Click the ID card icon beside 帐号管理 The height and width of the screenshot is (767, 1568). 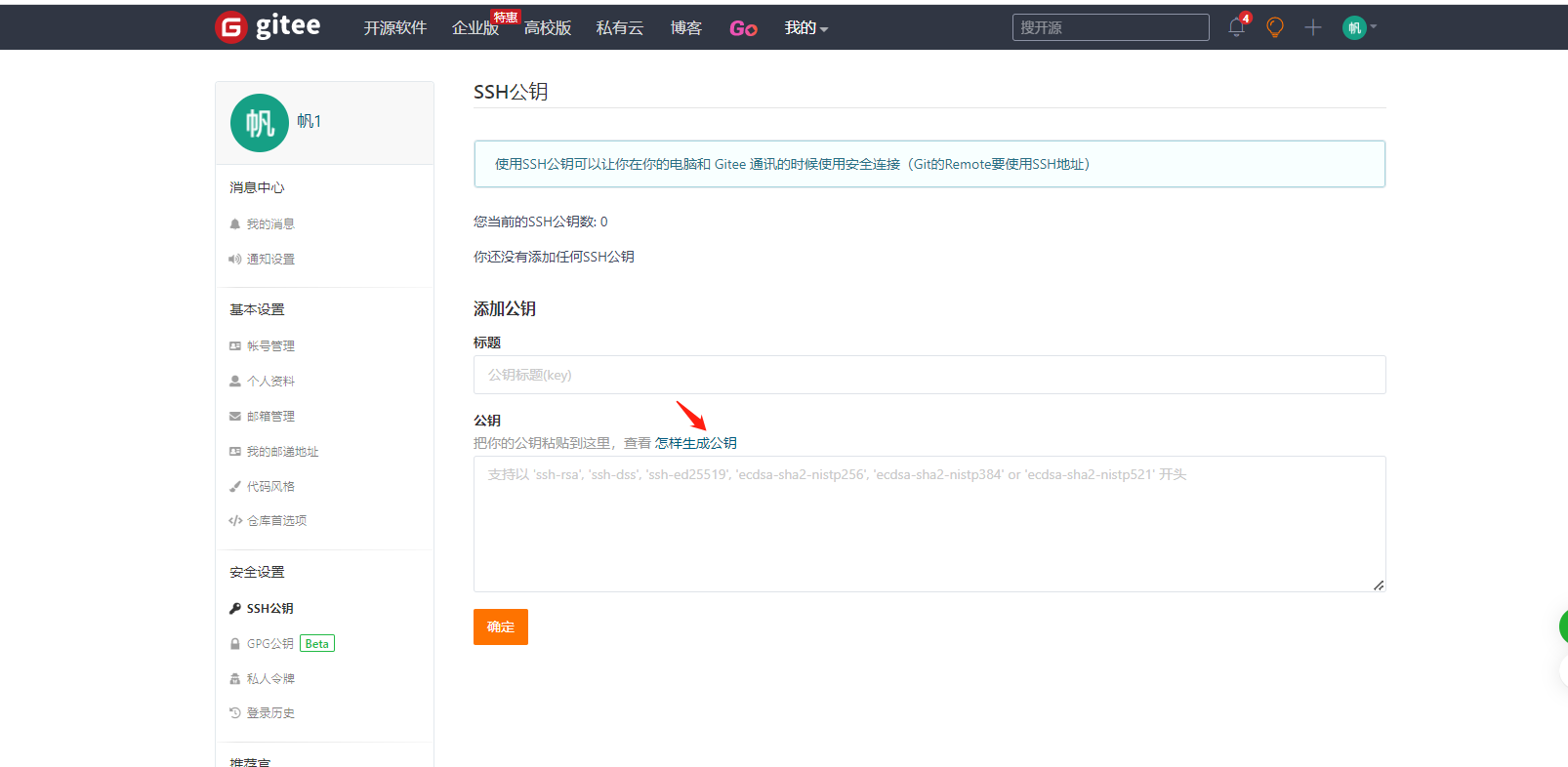tap(235, 346)
